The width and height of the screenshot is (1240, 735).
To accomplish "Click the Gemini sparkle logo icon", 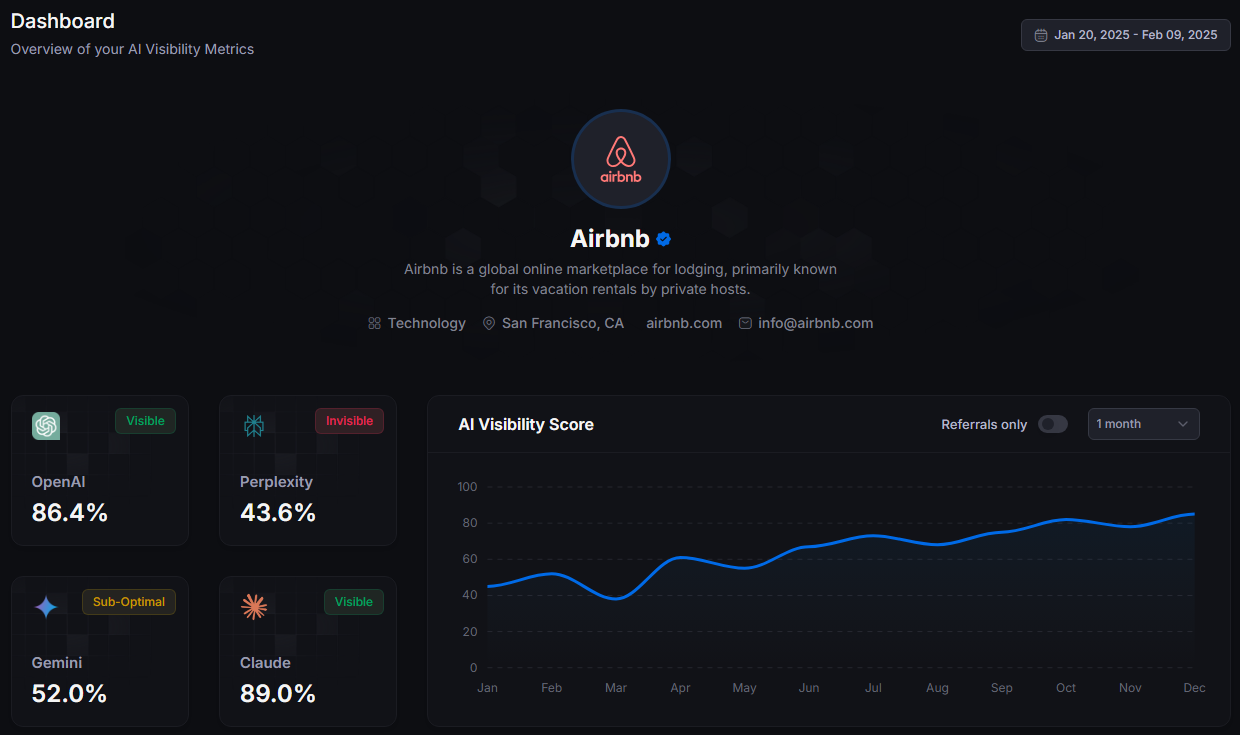I will pyautogui.click(x=46, y=607).
